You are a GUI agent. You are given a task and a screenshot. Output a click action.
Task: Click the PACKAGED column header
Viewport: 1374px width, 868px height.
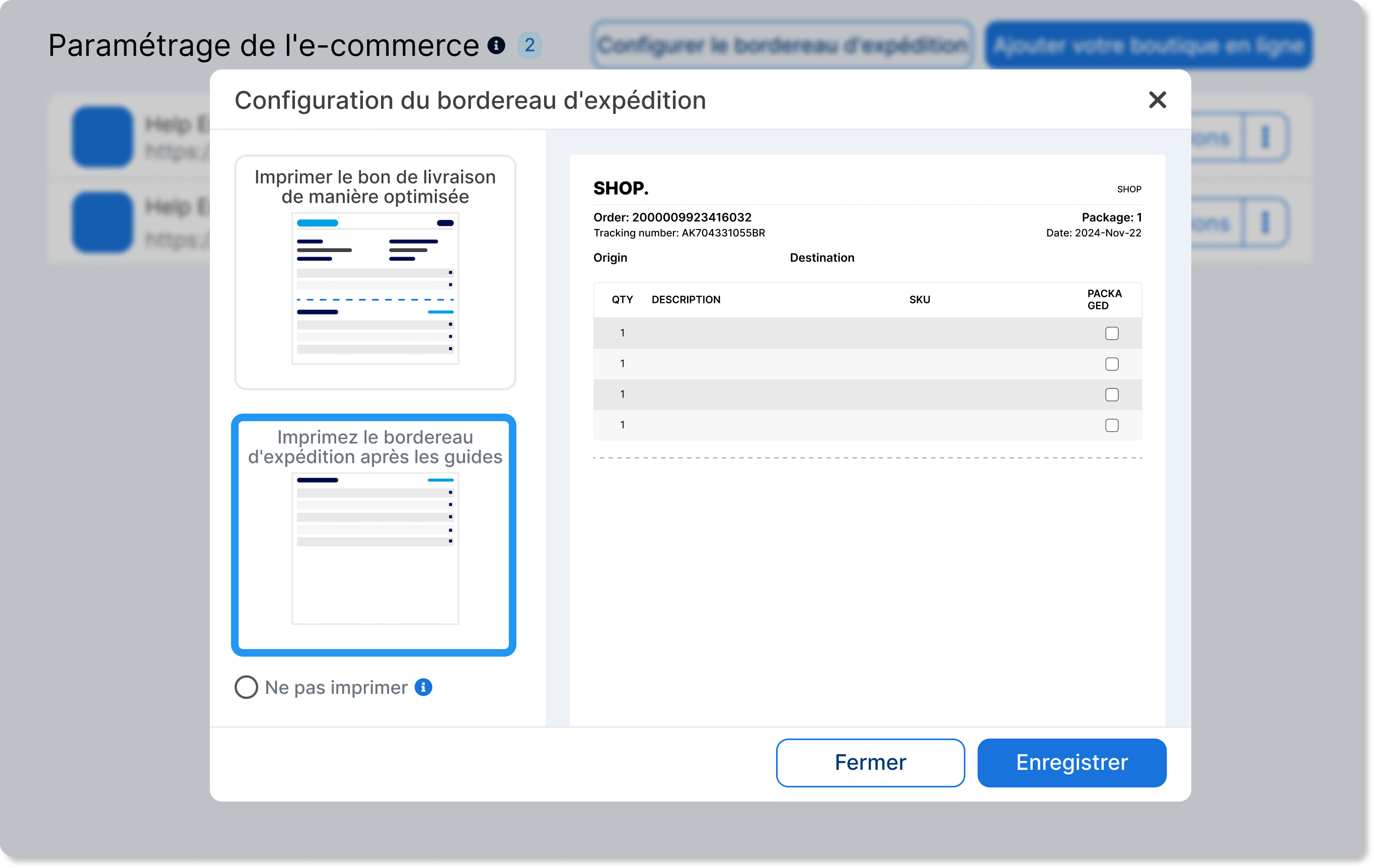(x=1104, y=299)
